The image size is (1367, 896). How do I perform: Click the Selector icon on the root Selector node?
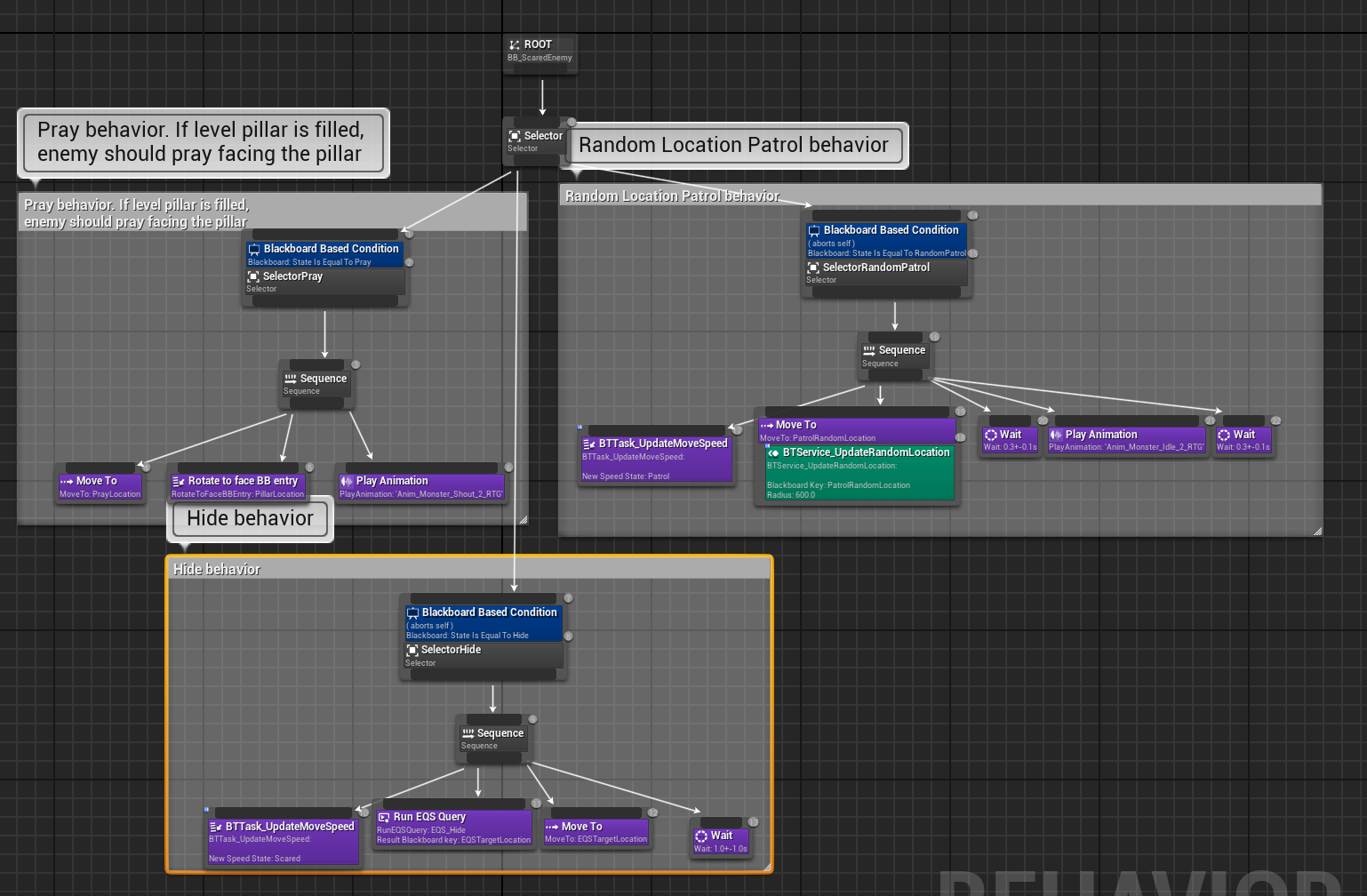[516, 136]
